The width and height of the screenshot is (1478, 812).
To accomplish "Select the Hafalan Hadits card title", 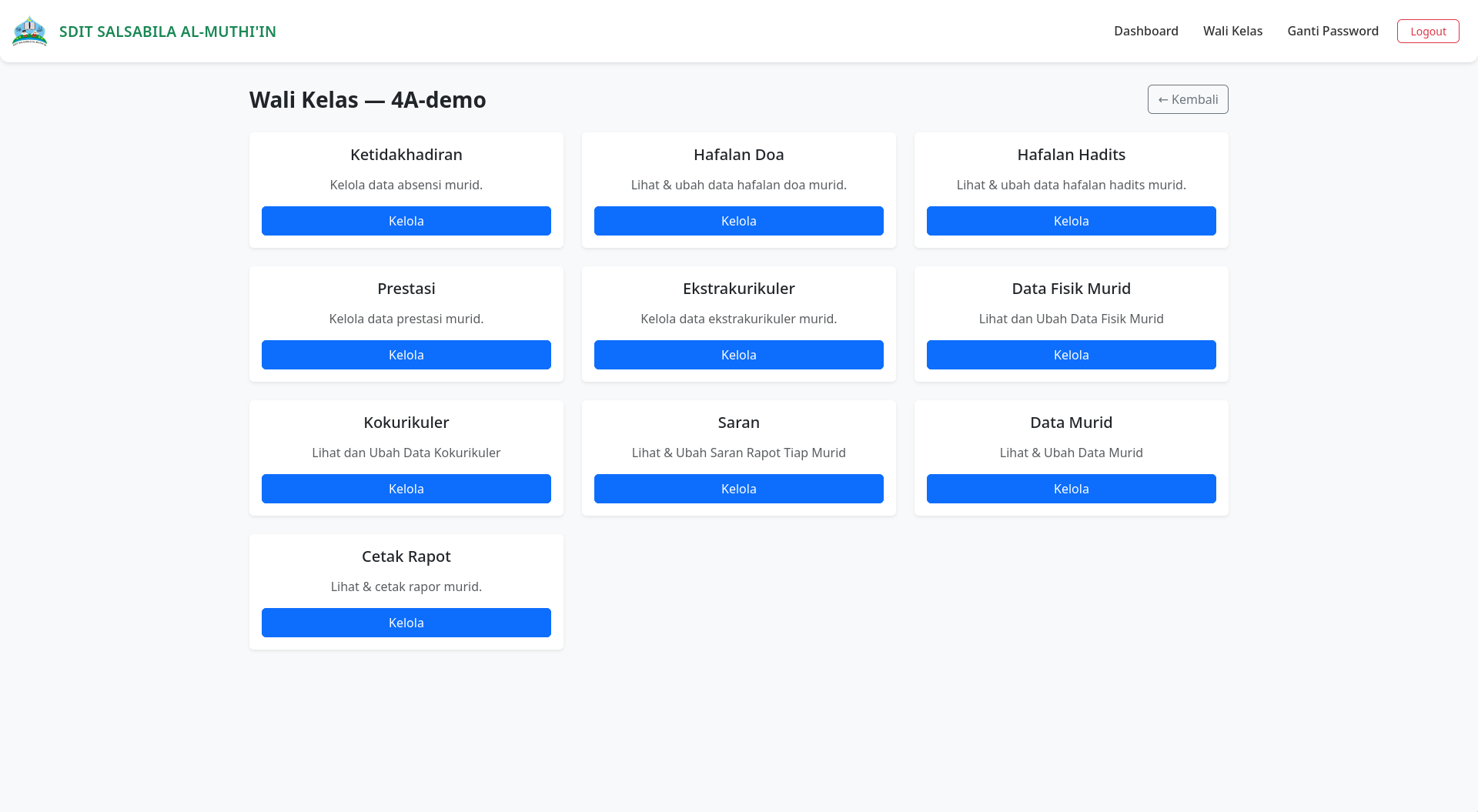I will [x=1072, y=155].
